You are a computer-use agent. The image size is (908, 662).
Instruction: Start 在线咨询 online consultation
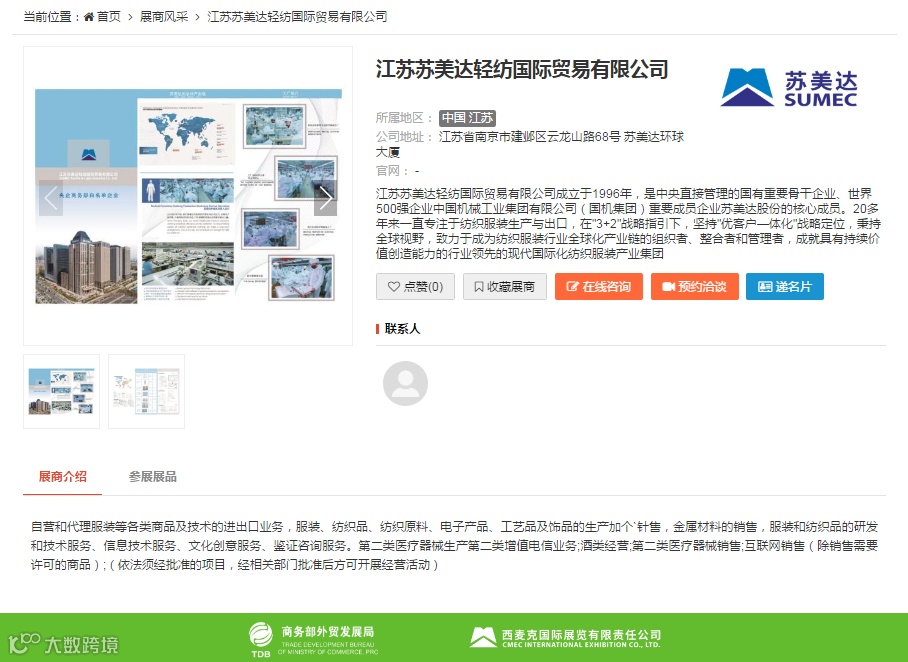(599, 287)
